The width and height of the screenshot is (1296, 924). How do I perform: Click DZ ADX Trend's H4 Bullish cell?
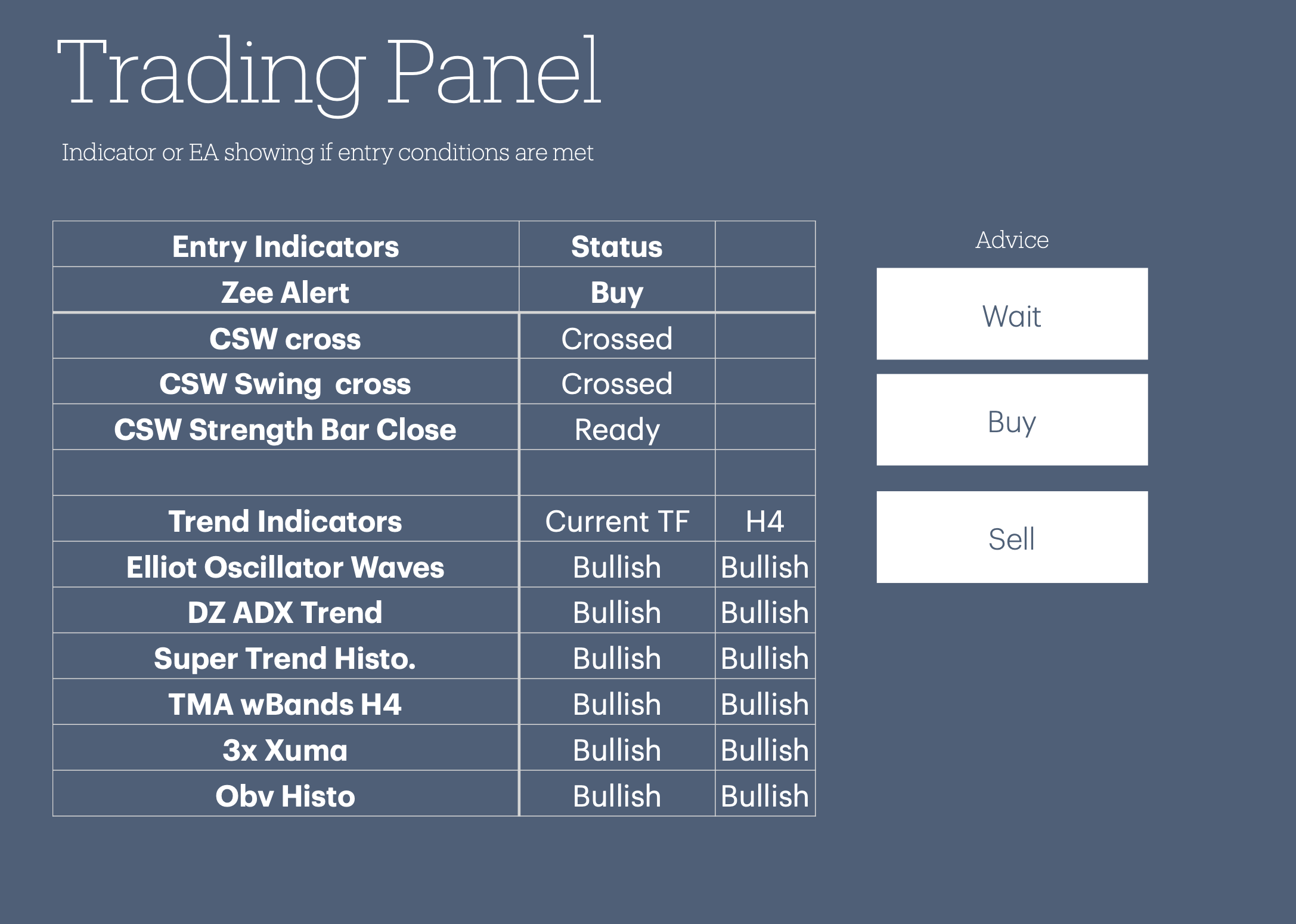[765, 612]
